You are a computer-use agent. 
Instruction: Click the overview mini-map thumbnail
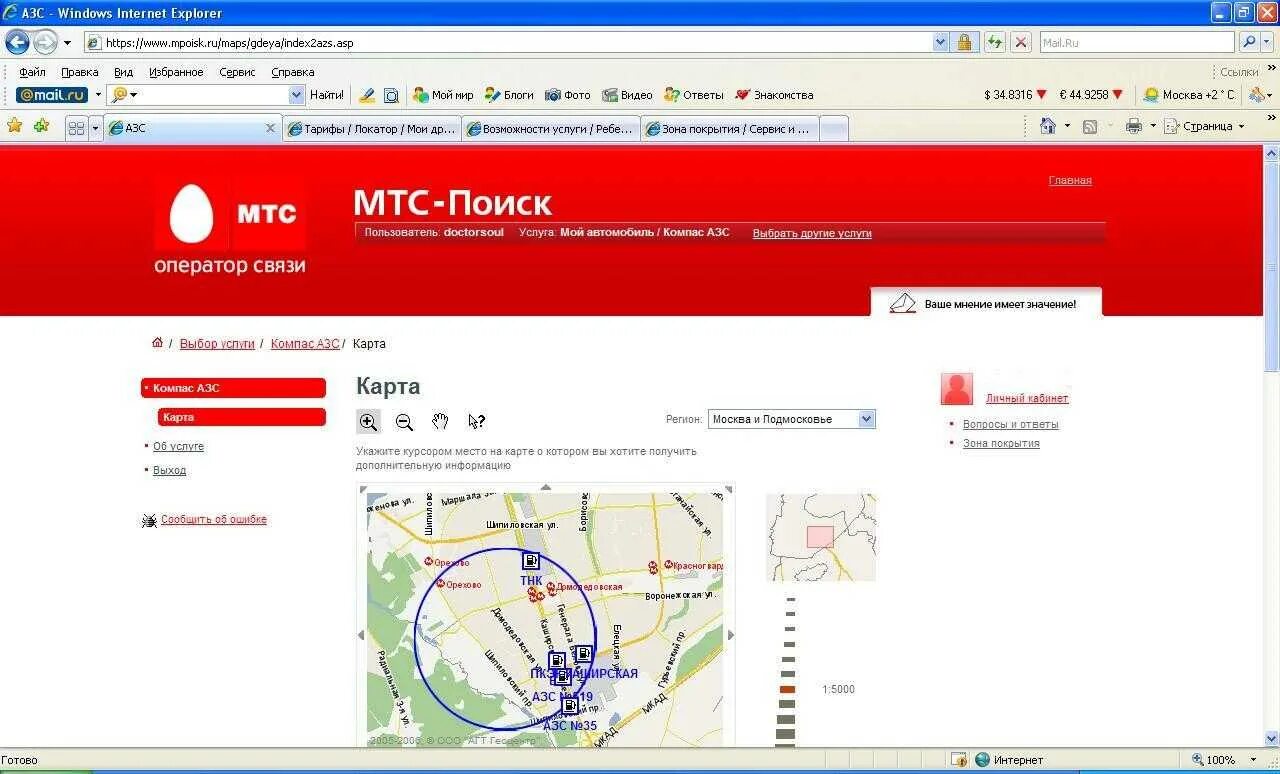click(x=821, y=537)
